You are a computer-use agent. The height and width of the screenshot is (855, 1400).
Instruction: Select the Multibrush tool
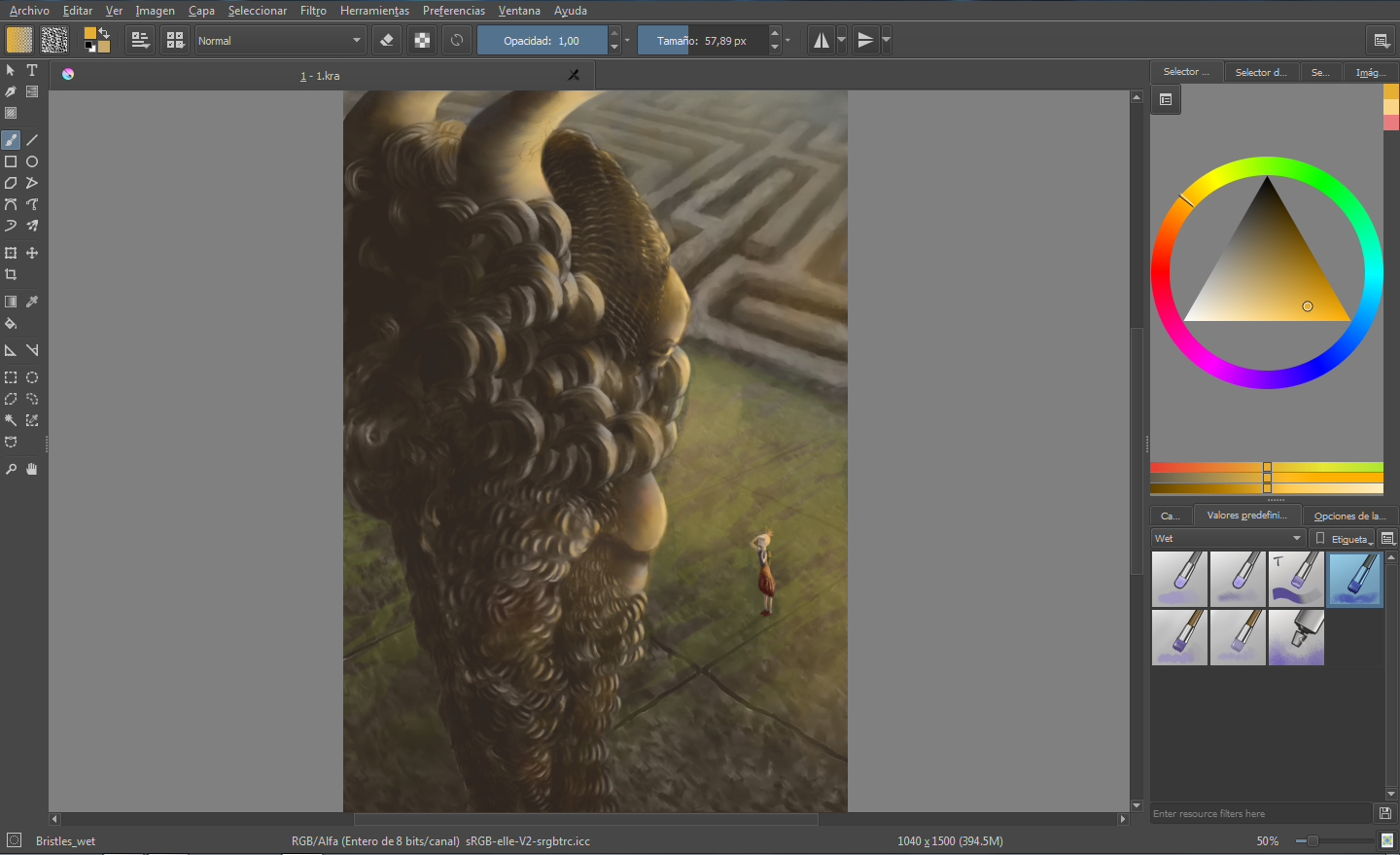coord(32,226)
